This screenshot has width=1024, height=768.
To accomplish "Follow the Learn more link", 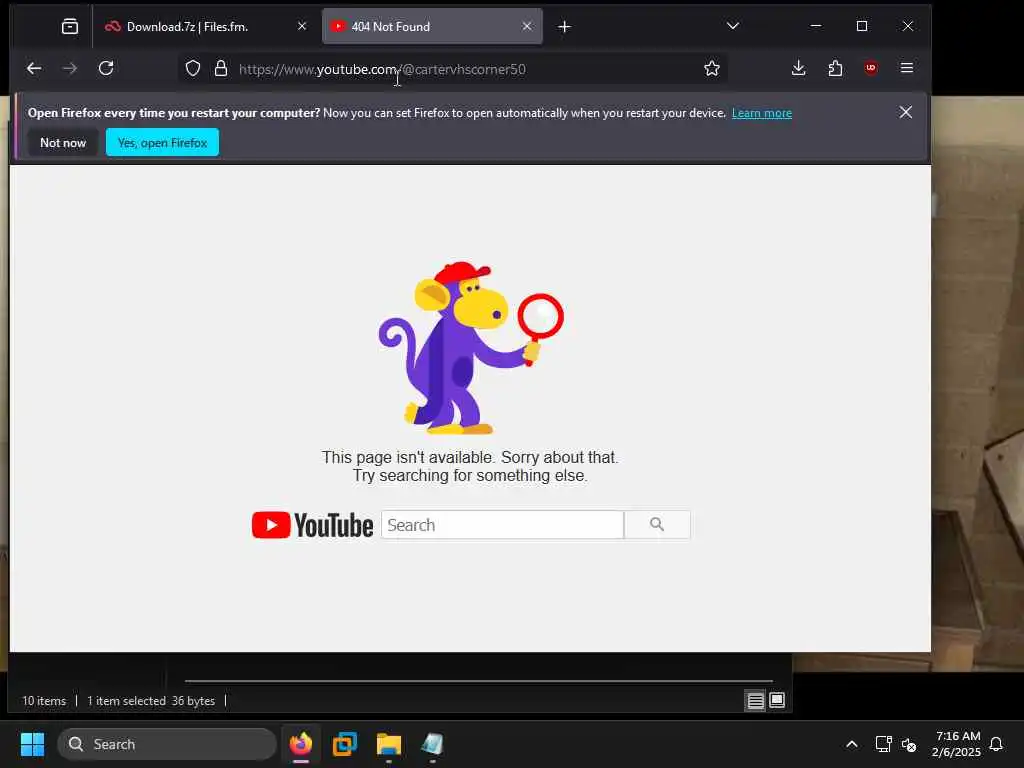I will pyautogui.click(x=761, y=113).
